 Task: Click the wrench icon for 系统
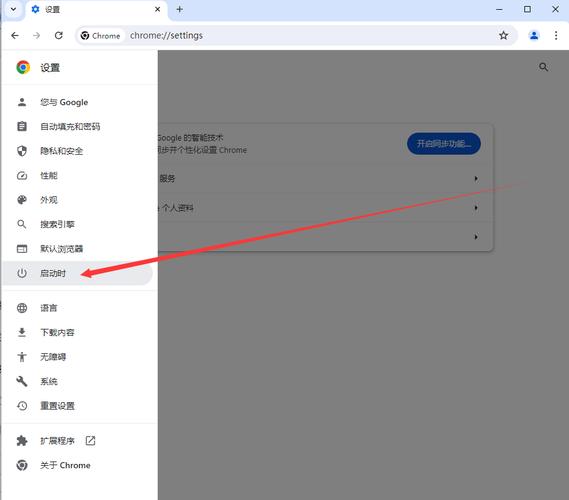[x=22, y=381]
